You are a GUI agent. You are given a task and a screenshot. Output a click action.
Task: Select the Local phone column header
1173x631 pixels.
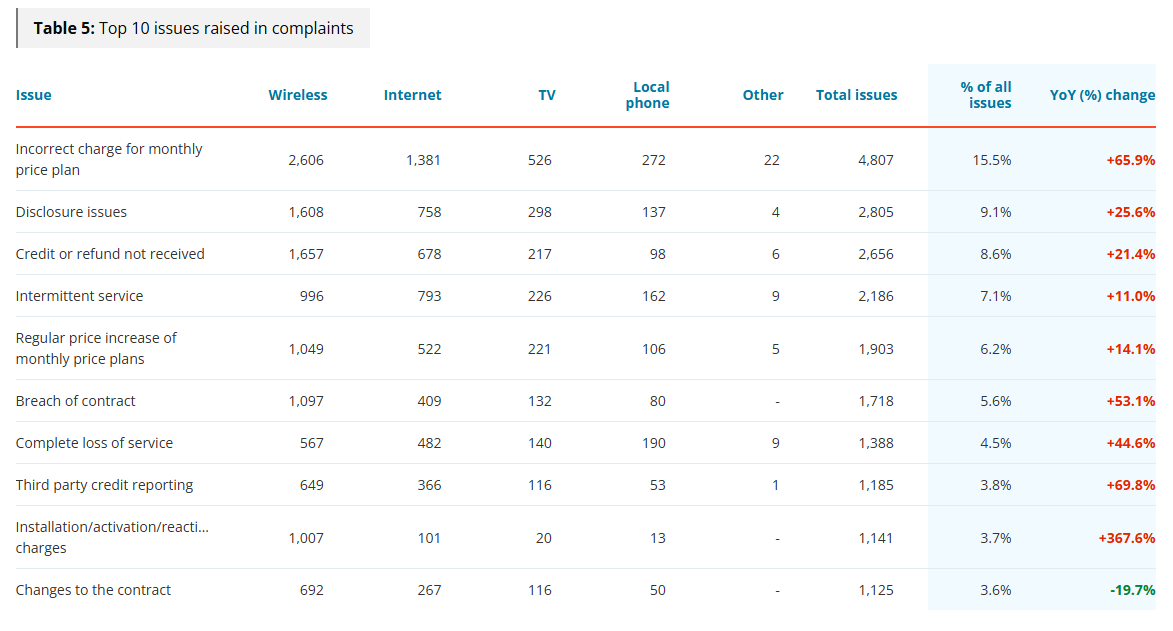pyautogui.click(x=648, y=95)
